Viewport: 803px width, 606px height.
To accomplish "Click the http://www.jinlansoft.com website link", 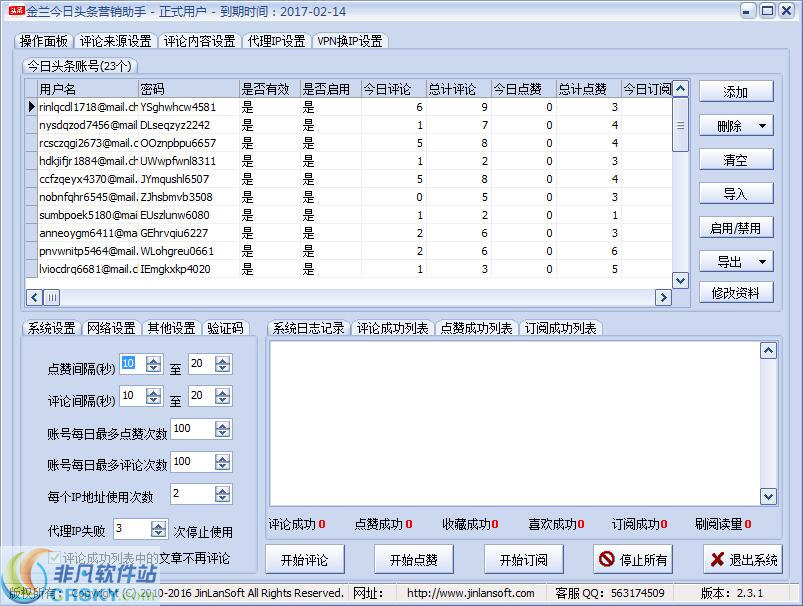I will 471,593.
